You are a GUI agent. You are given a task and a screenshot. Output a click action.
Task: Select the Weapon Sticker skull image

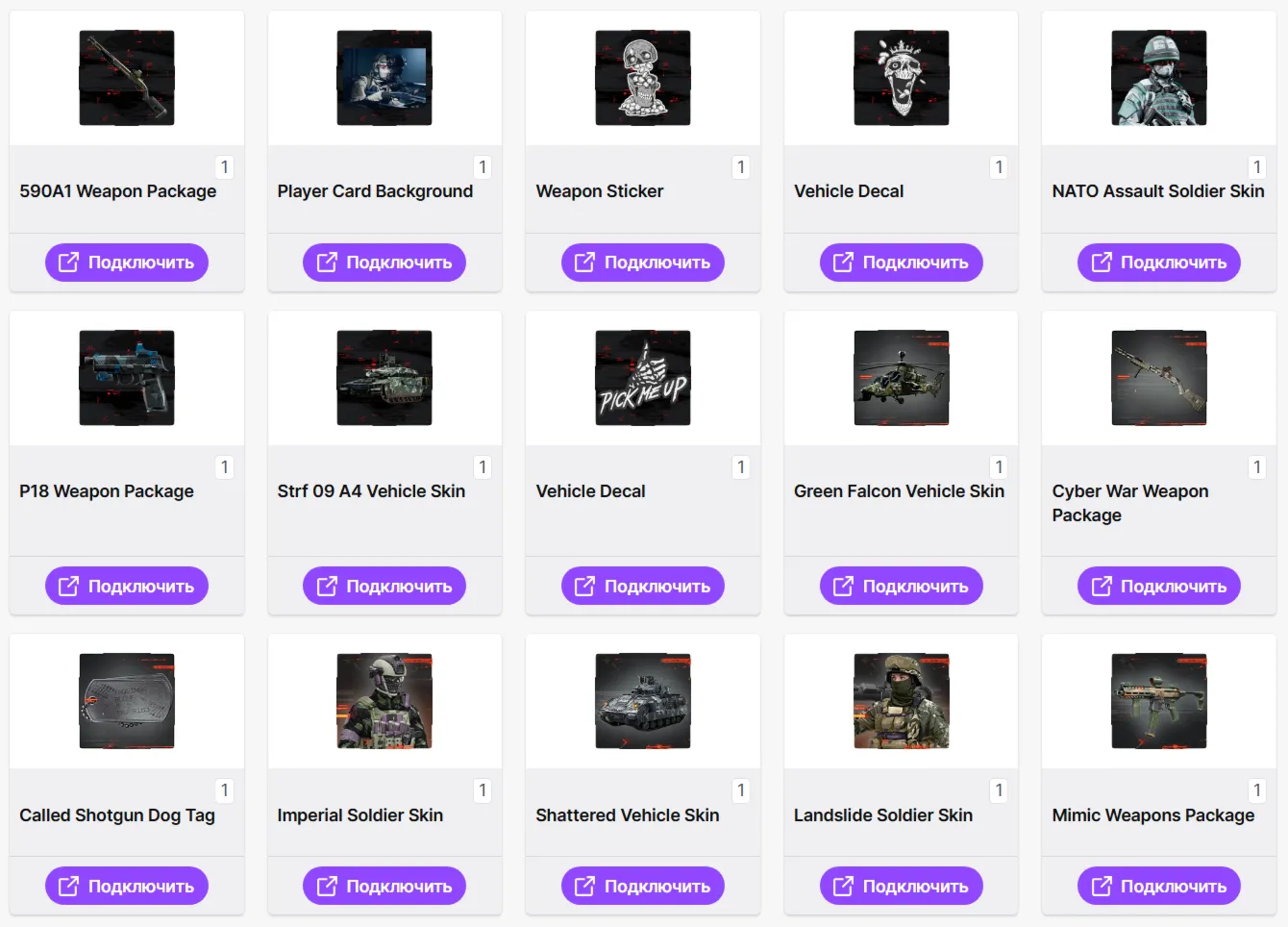(643, 78)
